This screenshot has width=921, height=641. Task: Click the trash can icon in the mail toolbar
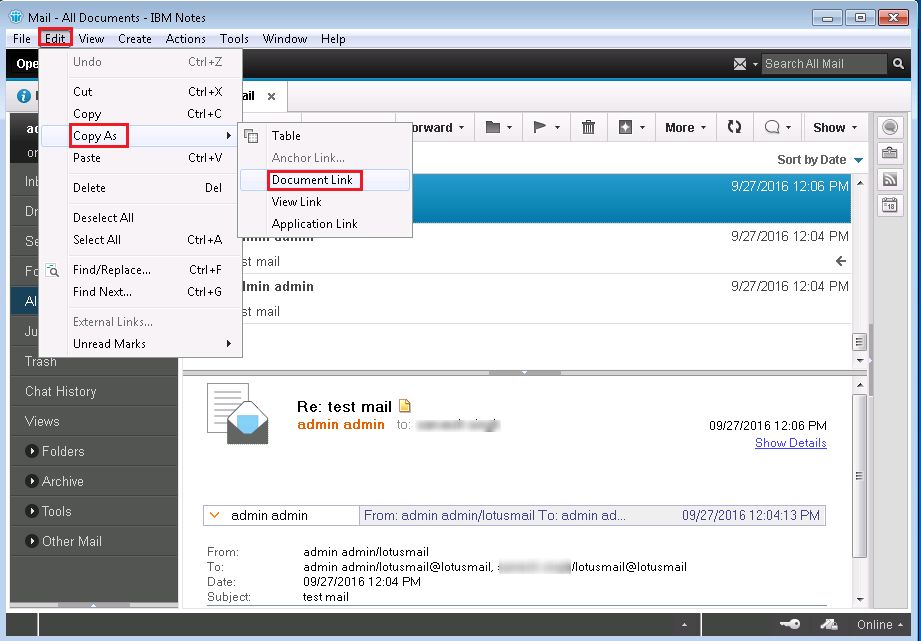point(588,127)
